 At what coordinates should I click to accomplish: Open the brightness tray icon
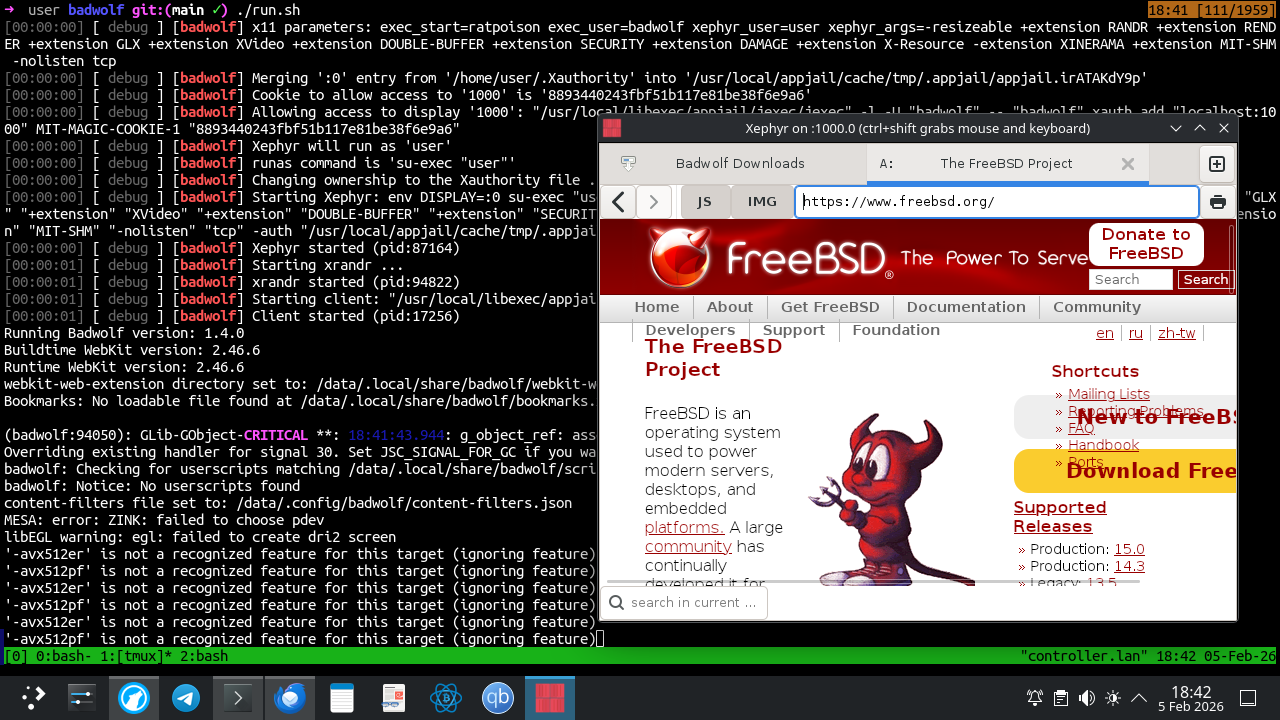coord(1113,698)
